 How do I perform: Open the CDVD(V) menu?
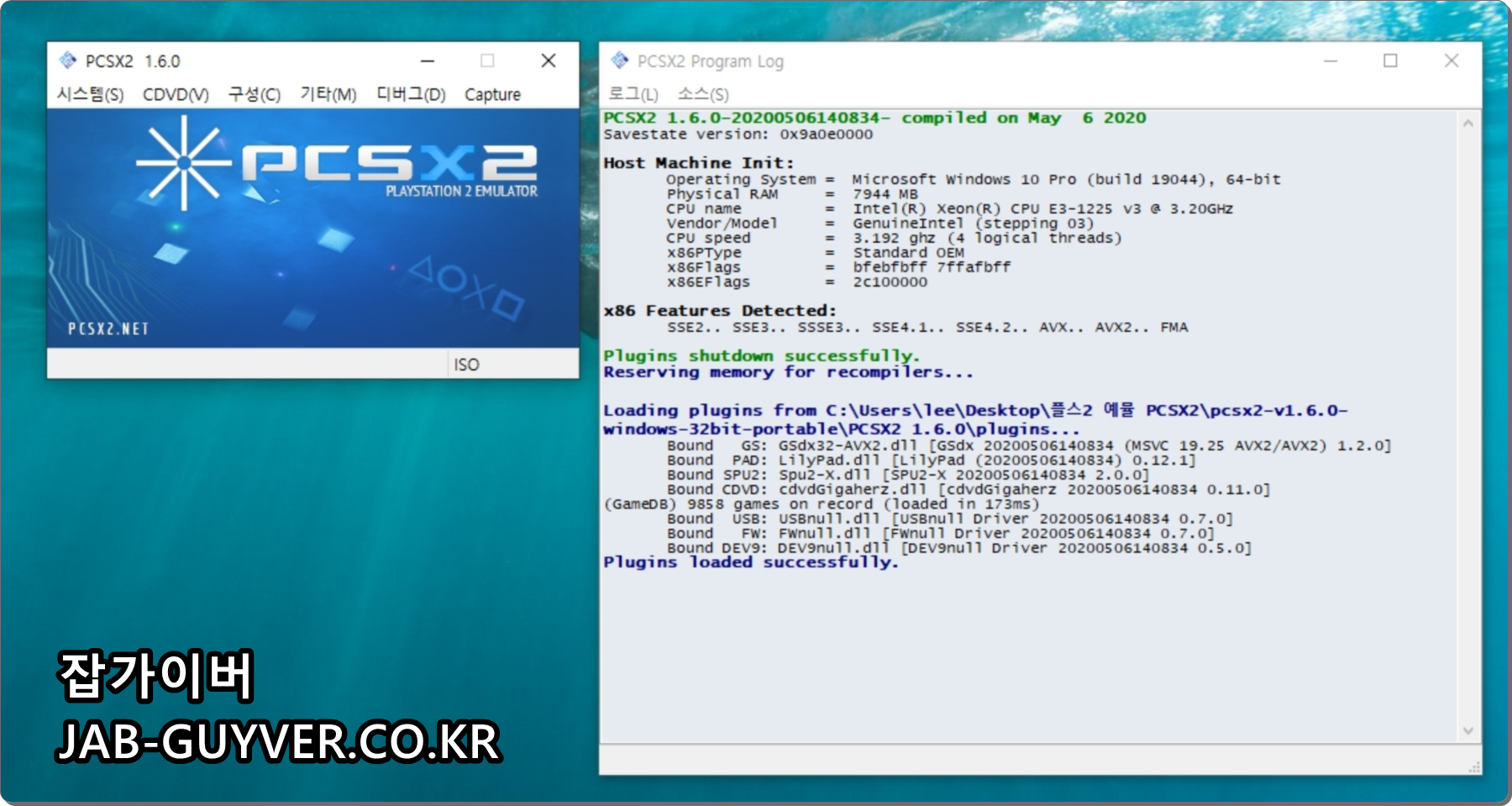coord(176,94)
